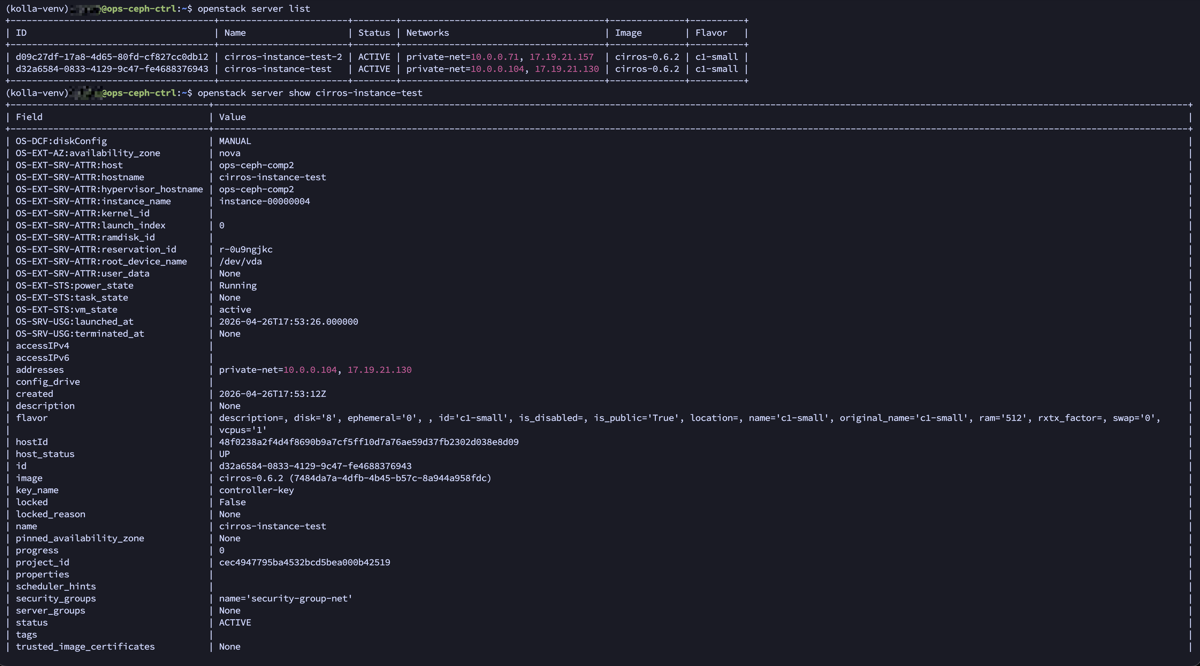Click the OS-EXT-STS:task_state field
Viewport: 1200px width, 666px height.
click(x=72, y=297)
